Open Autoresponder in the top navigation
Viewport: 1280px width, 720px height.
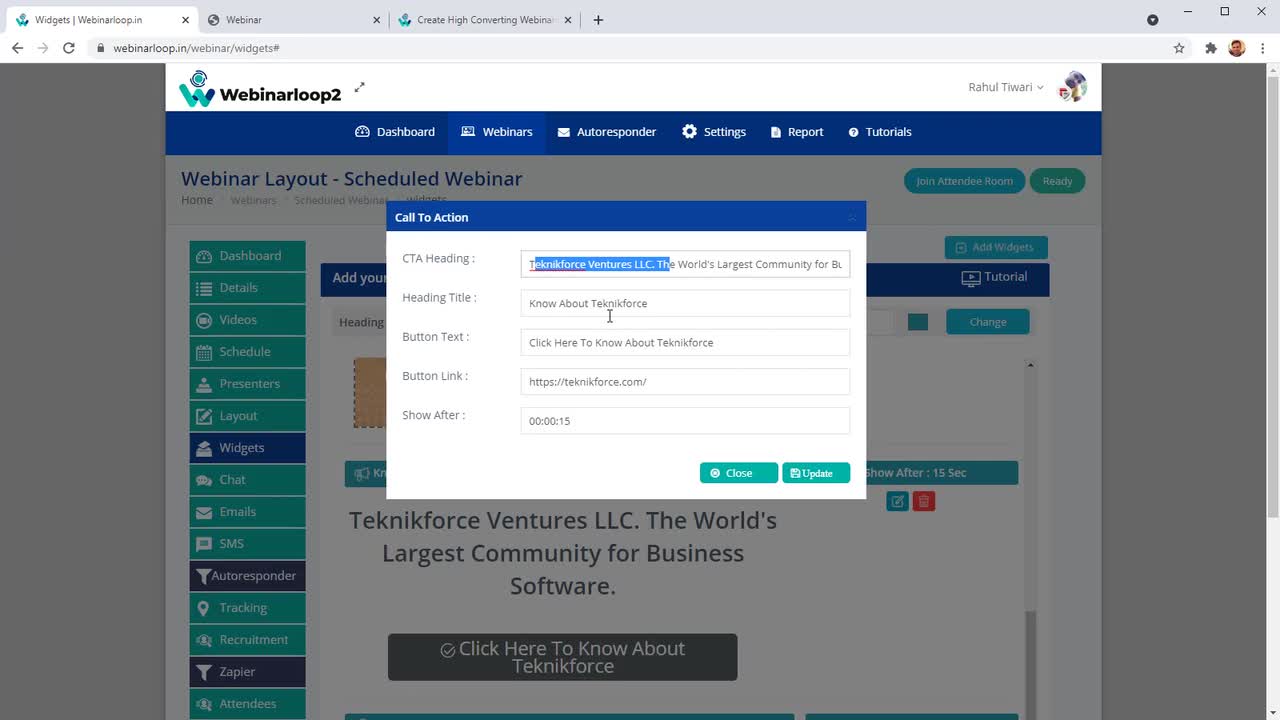coord(607,132)
